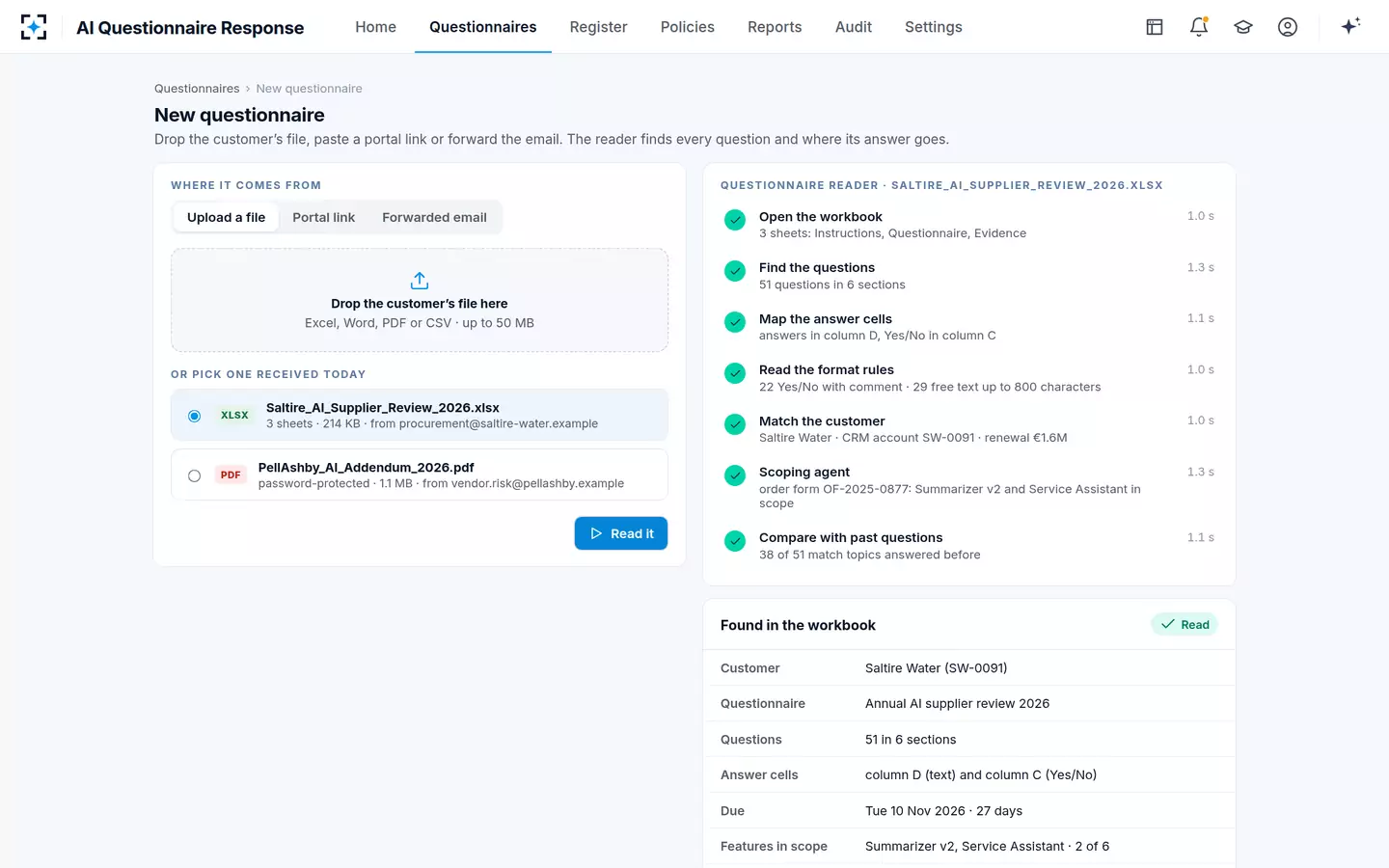1389x868 pixels.
Task: Open the Audit nav item
Action: coord(854,27)
